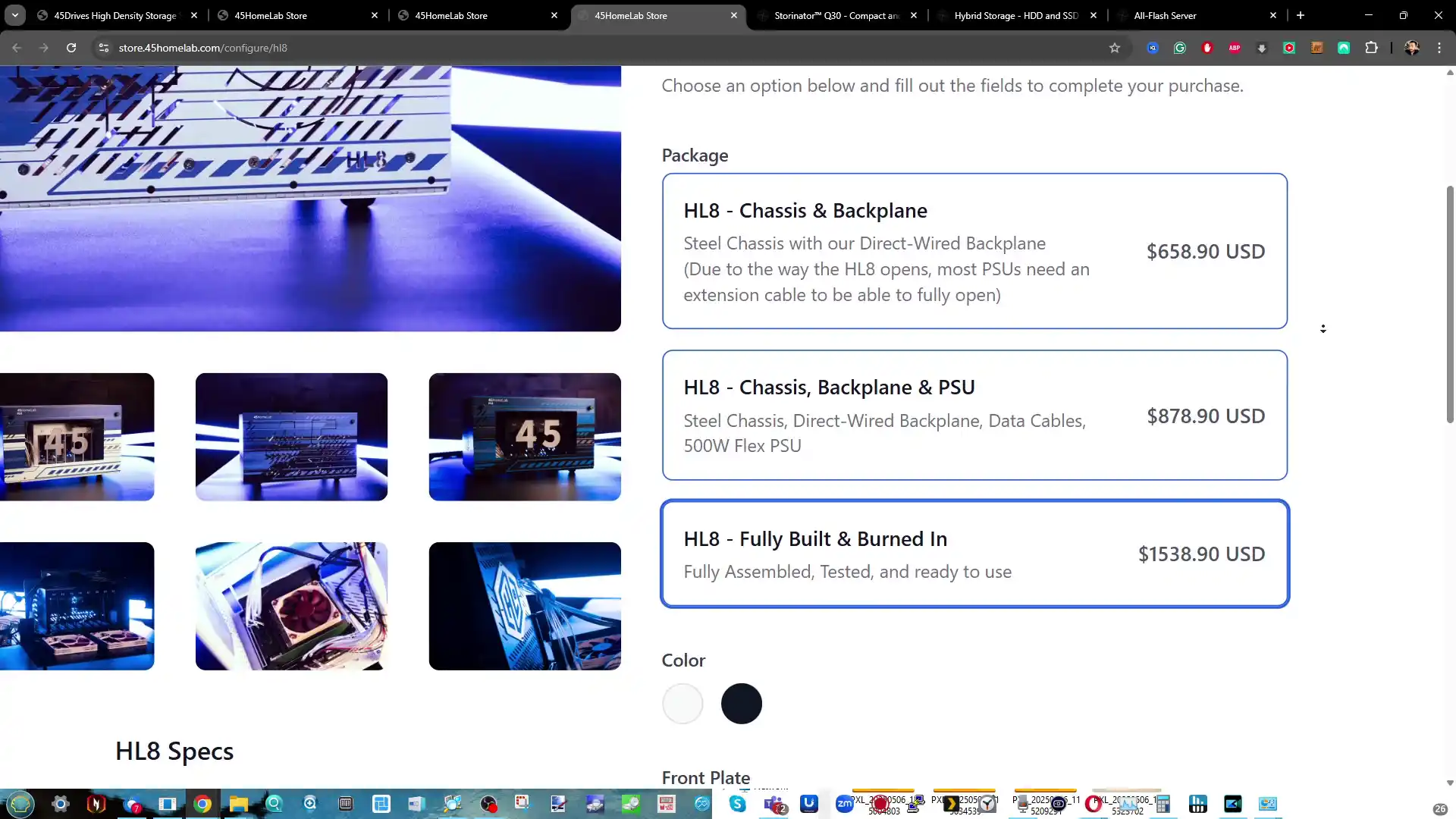Open the tab search dropdown arrow
Viewport: 1456px width, 819px height.
15,15
